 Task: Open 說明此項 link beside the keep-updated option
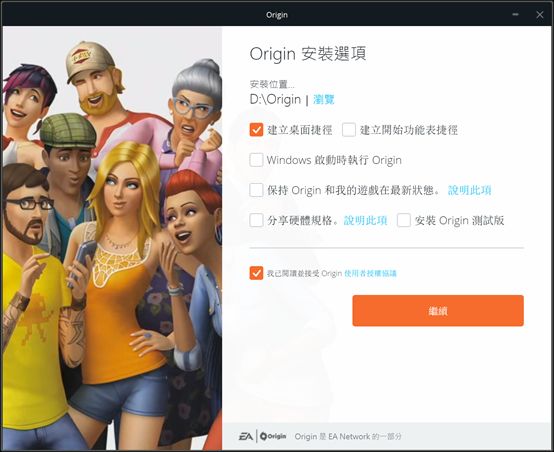[470, 190]
